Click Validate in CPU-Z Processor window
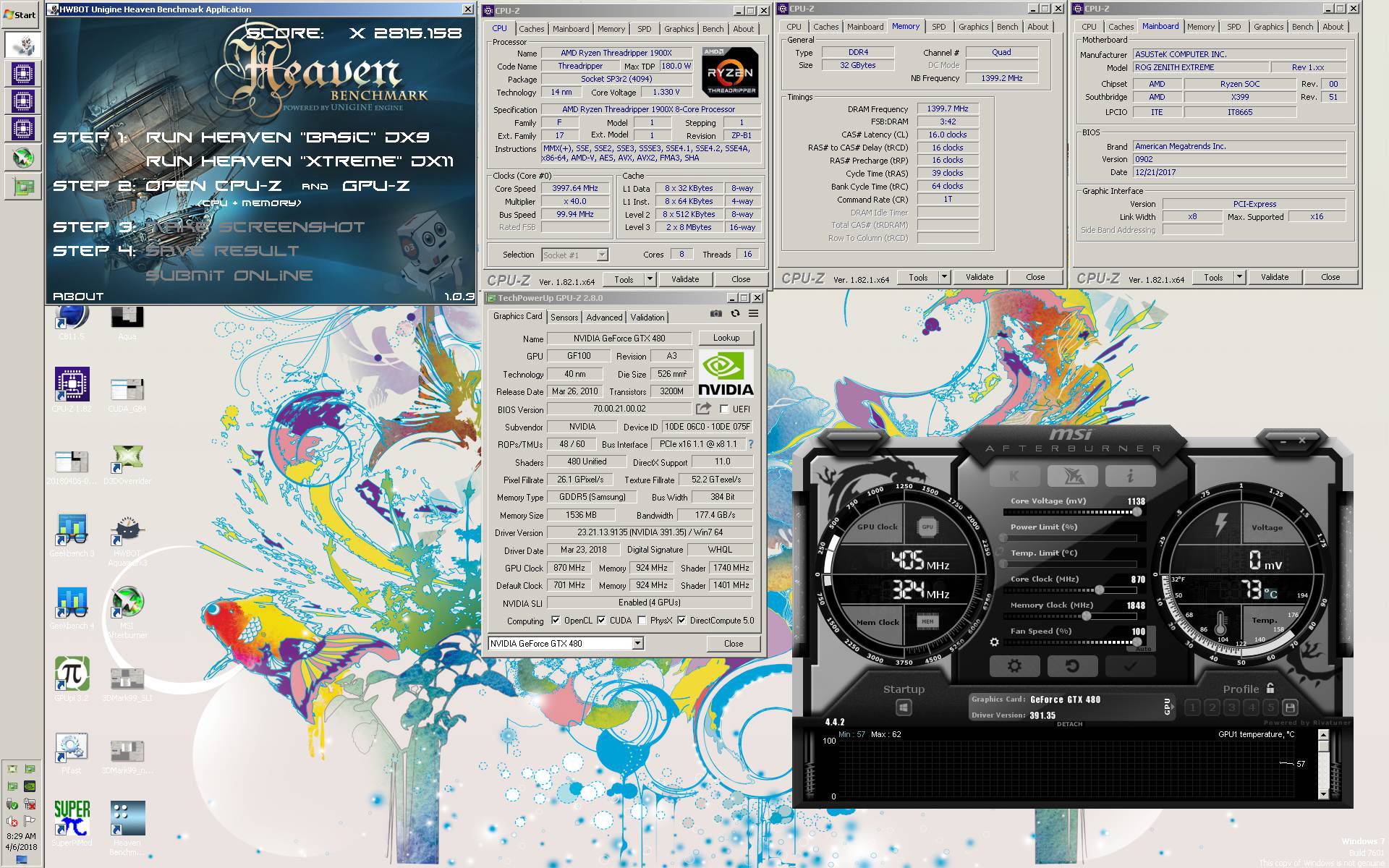Image resolution: width=1389 pixels, height=868 pixels. (x=685, y=279)
